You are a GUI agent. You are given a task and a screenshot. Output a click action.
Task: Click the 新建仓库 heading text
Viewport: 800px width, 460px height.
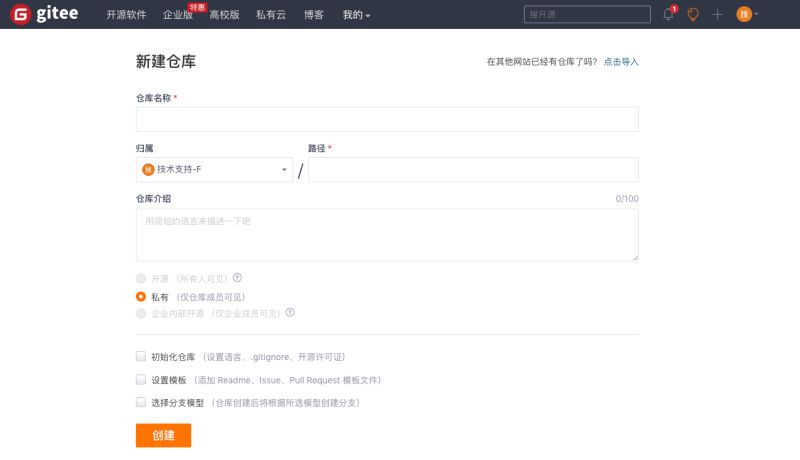166,61
